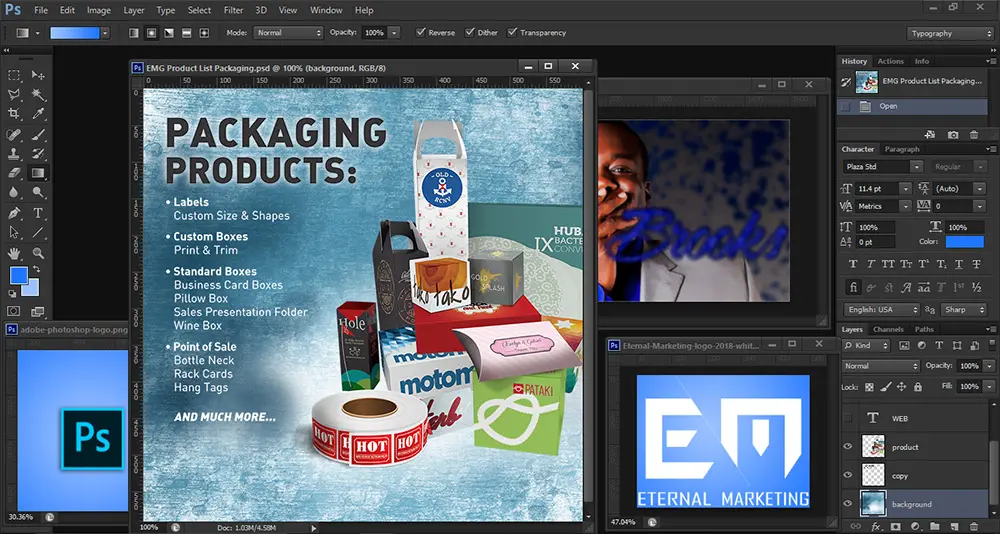This screenshot has width=1000, height=534.
Task: Create new snapshot in History panel
Action: 952,135
